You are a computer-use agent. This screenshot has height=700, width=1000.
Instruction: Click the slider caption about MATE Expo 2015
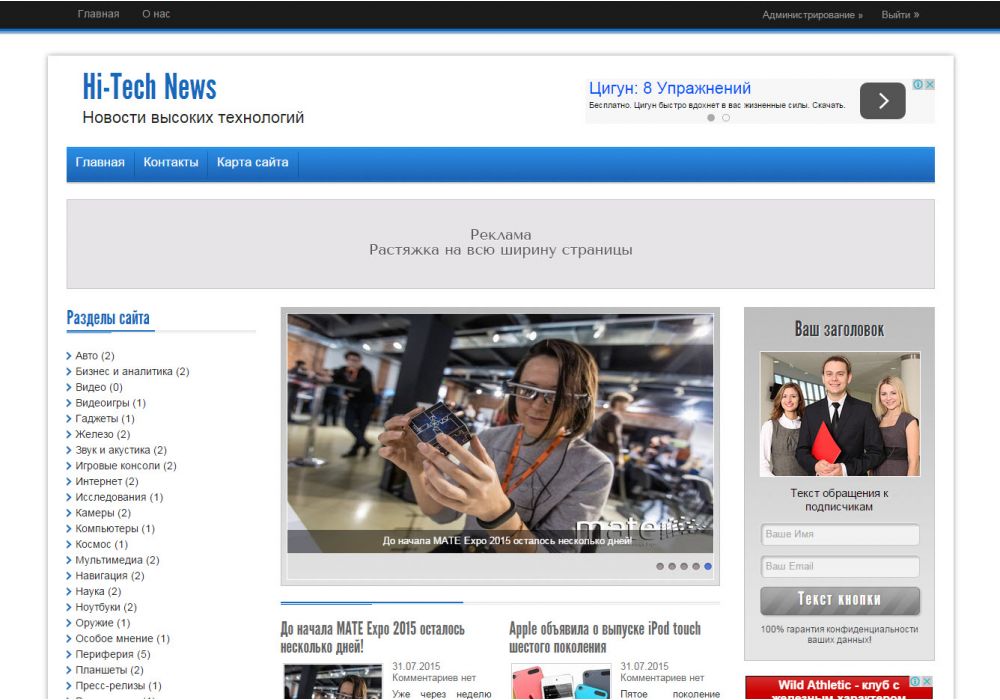pos(507,541)
